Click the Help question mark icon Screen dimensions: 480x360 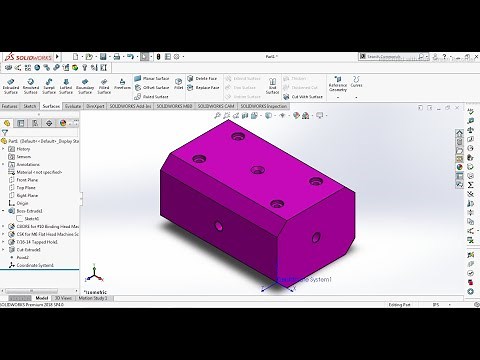pyautogui.click(x=444, y=57)
